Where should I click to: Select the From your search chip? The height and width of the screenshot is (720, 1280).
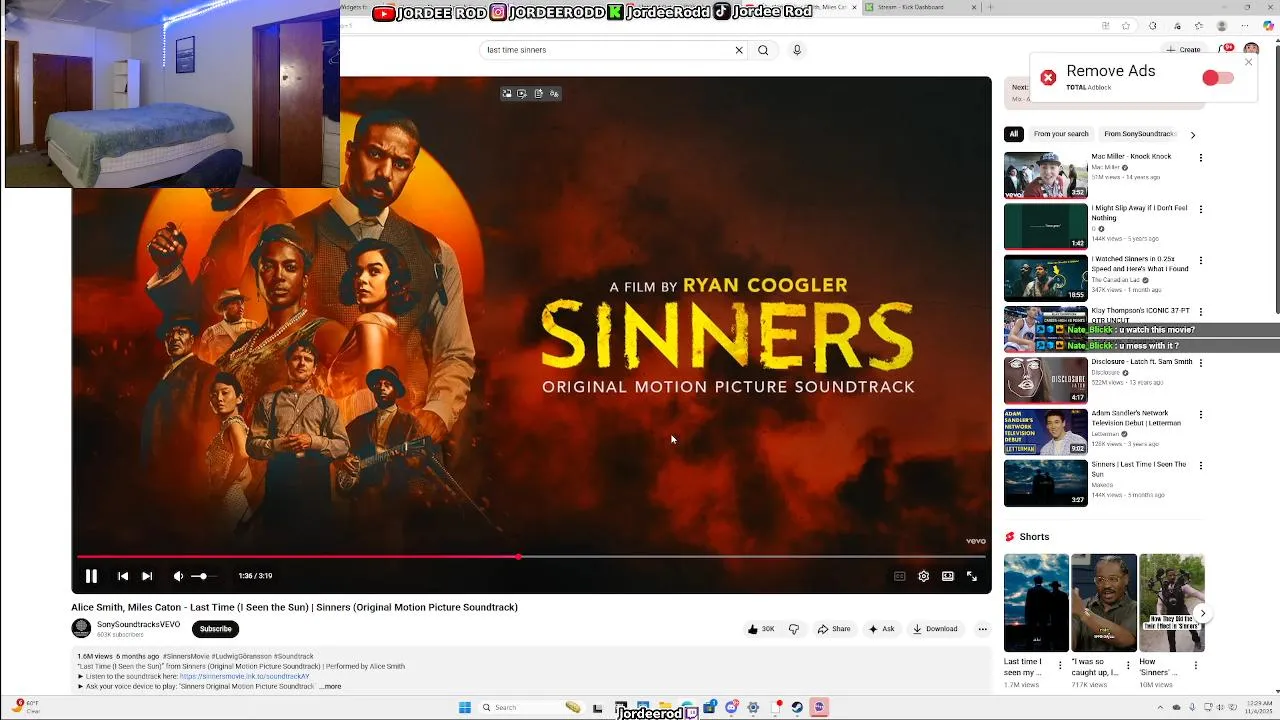point(1061,134)
